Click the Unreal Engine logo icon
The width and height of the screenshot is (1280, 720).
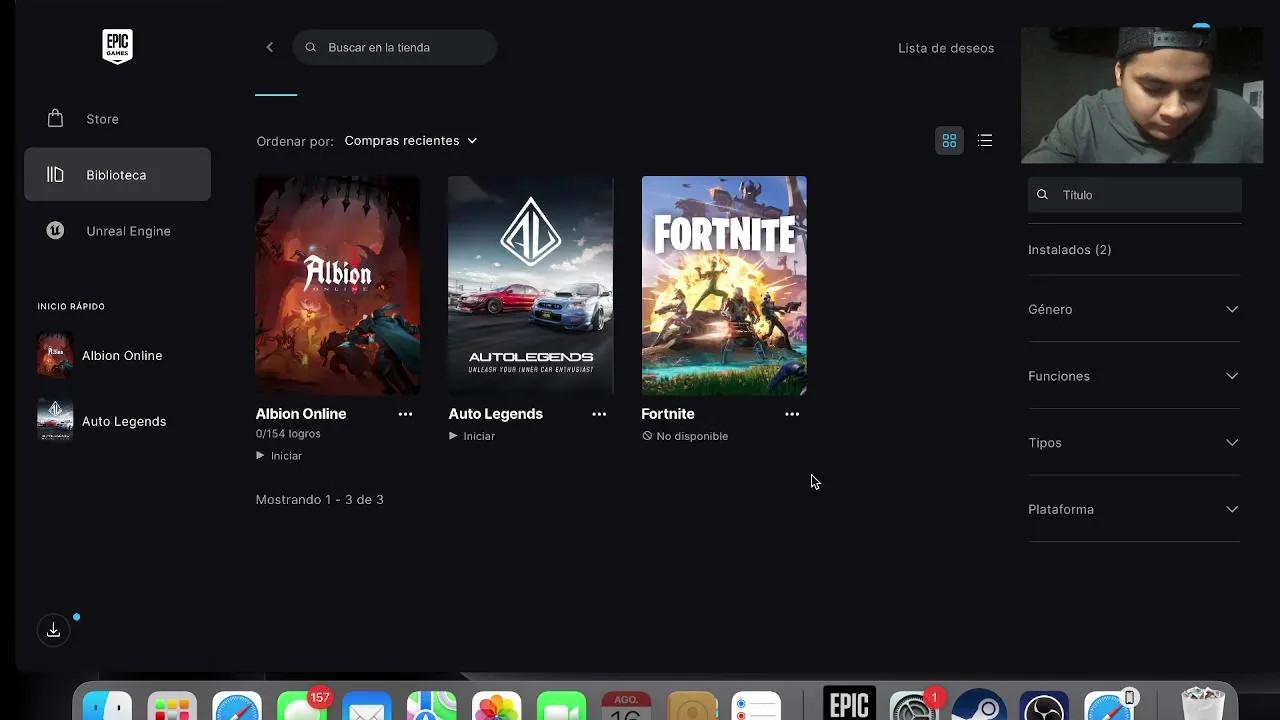tap(55, 231)
